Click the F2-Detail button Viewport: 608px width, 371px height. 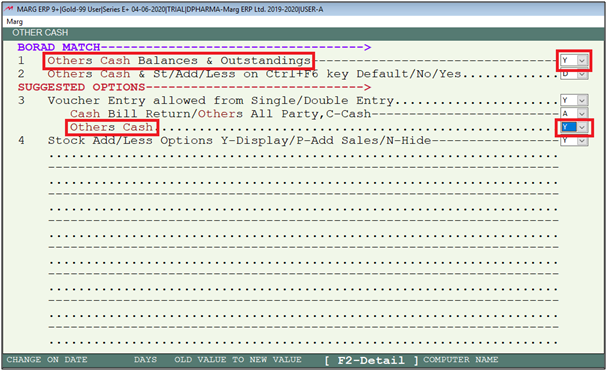click(x=371, y=361)
